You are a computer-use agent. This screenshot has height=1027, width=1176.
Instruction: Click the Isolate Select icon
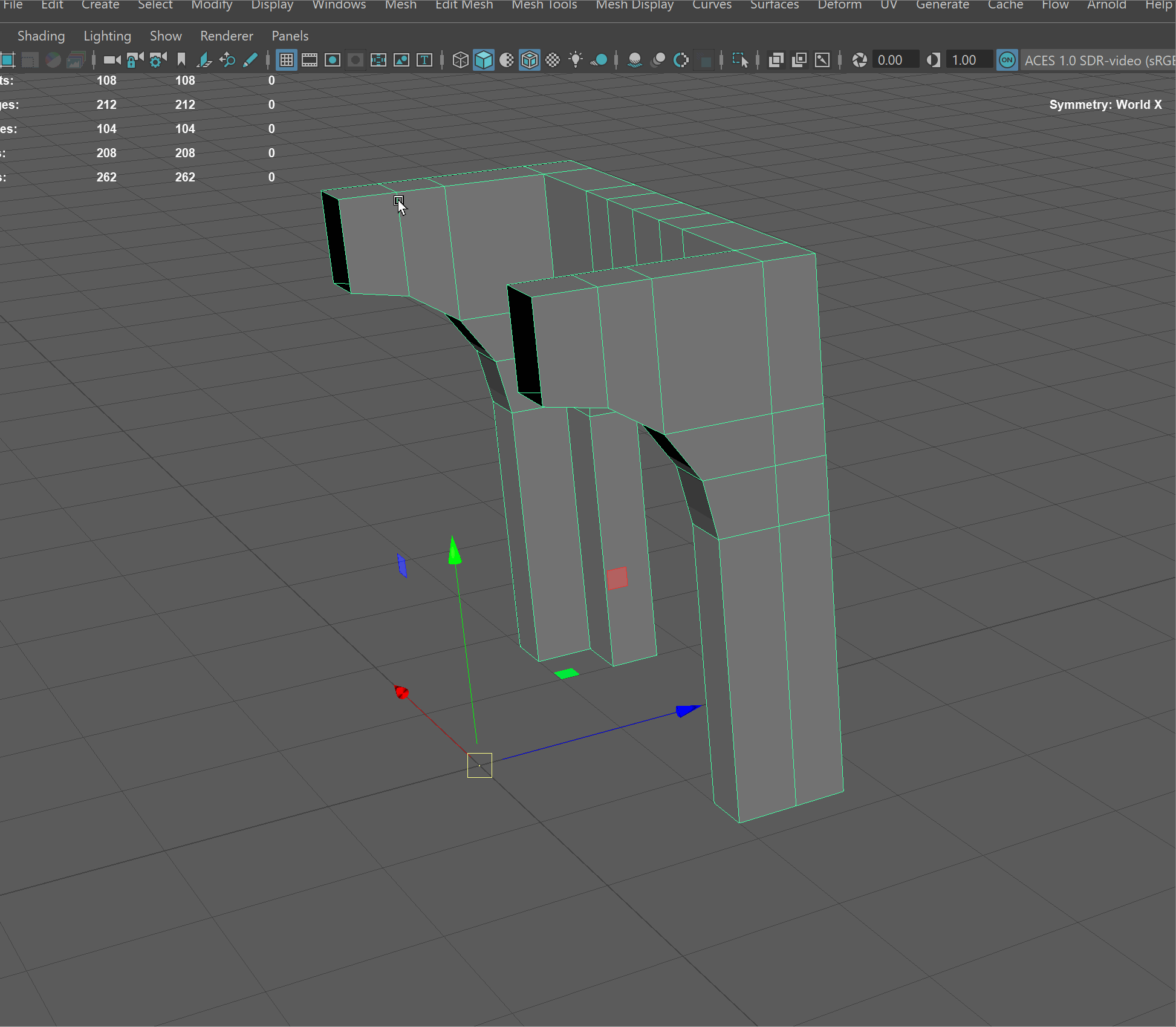click(740, 60)
